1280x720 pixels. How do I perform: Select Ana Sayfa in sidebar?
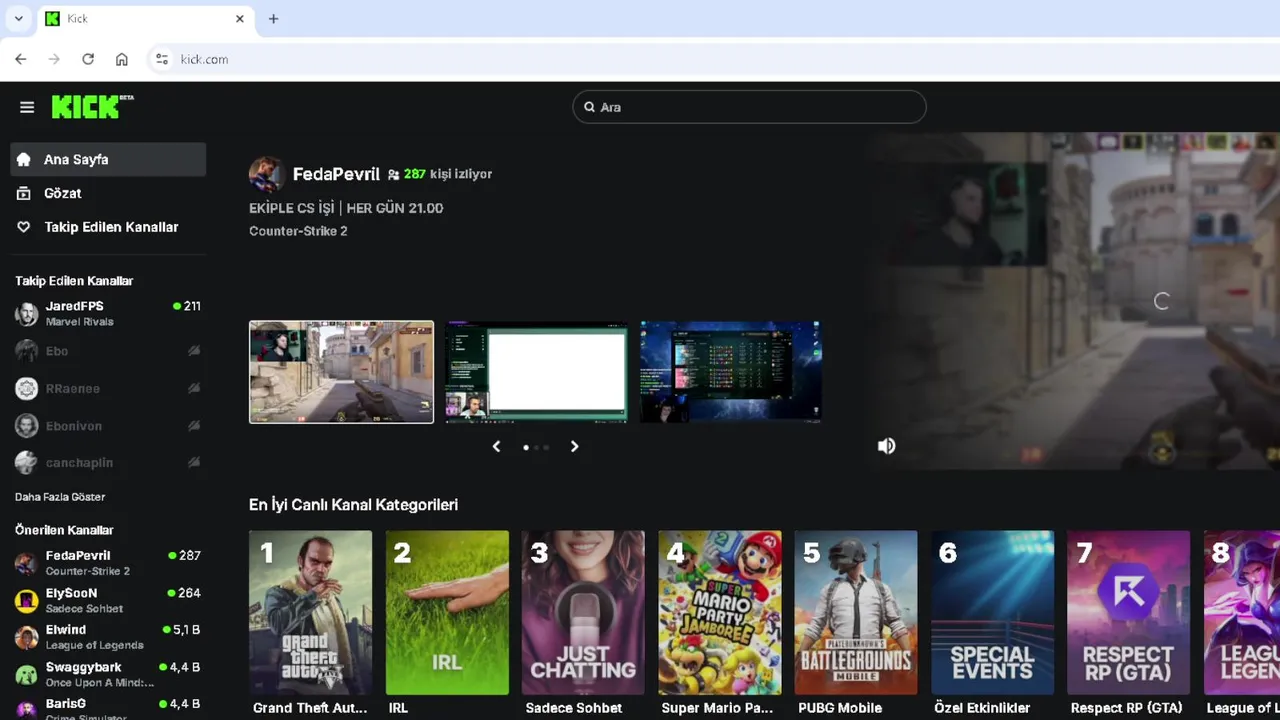tap(108, 159)
